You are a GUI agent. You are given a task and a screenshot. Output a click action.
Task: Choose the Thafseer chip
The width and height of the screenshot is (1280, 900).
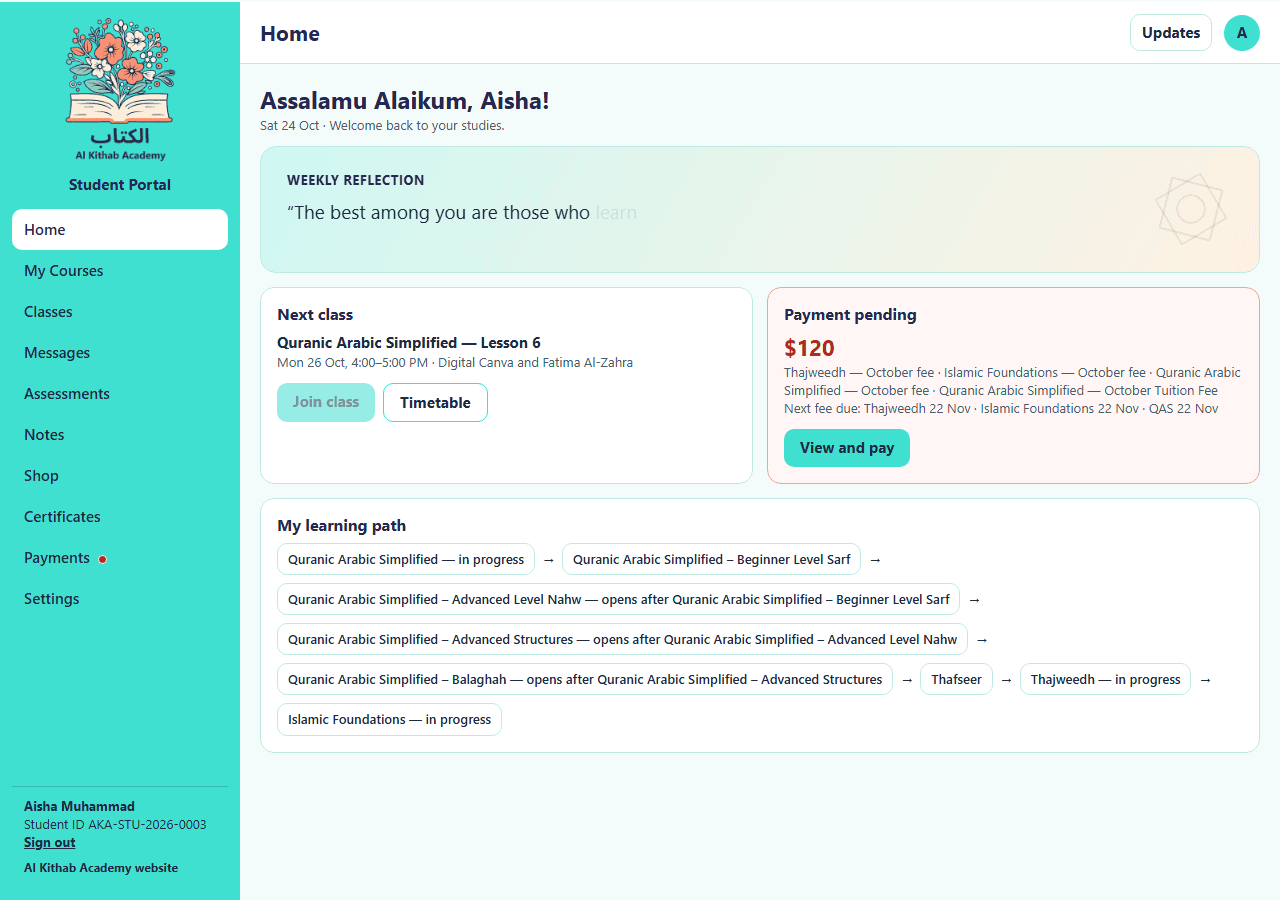(956, 680)
